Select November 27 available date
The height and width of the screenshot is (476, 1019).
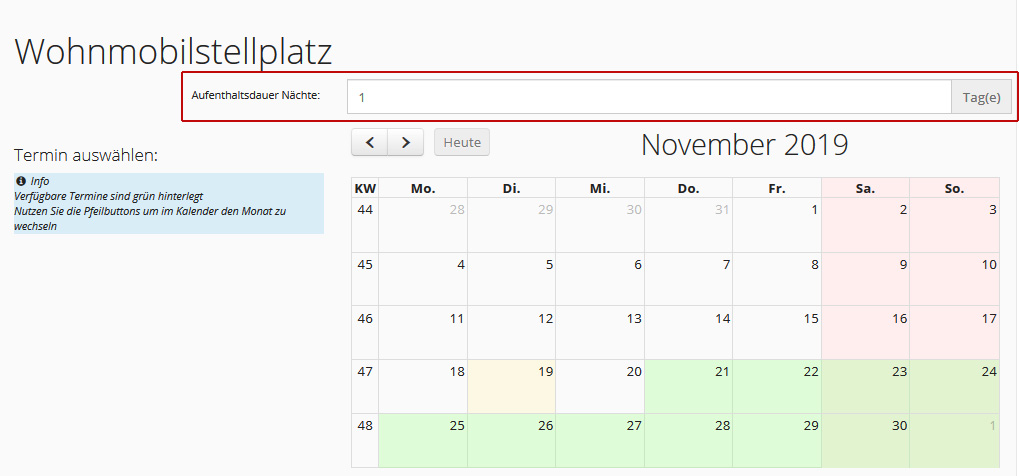point(600,440)
